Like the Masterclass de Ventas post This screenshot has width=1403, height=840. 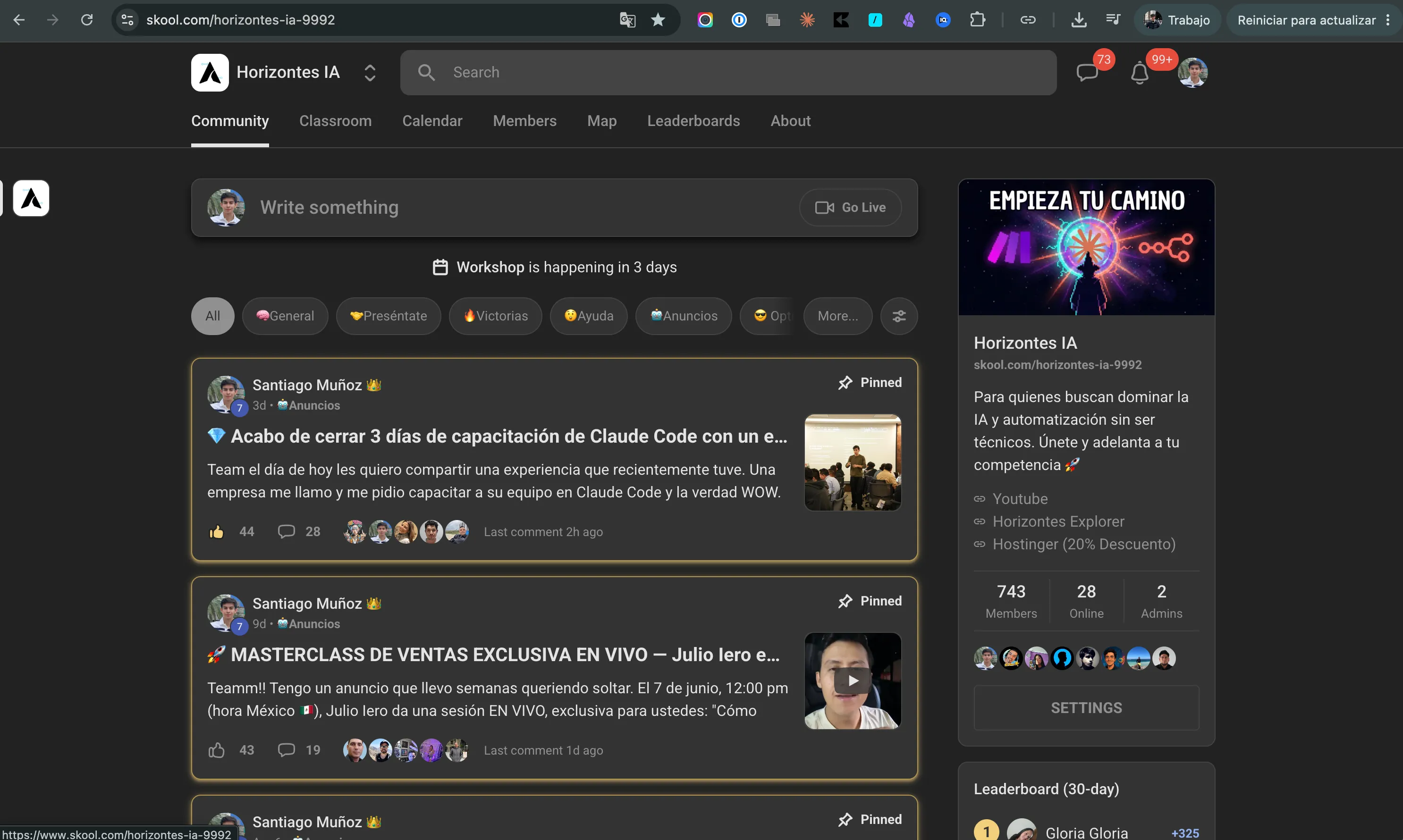217,750
